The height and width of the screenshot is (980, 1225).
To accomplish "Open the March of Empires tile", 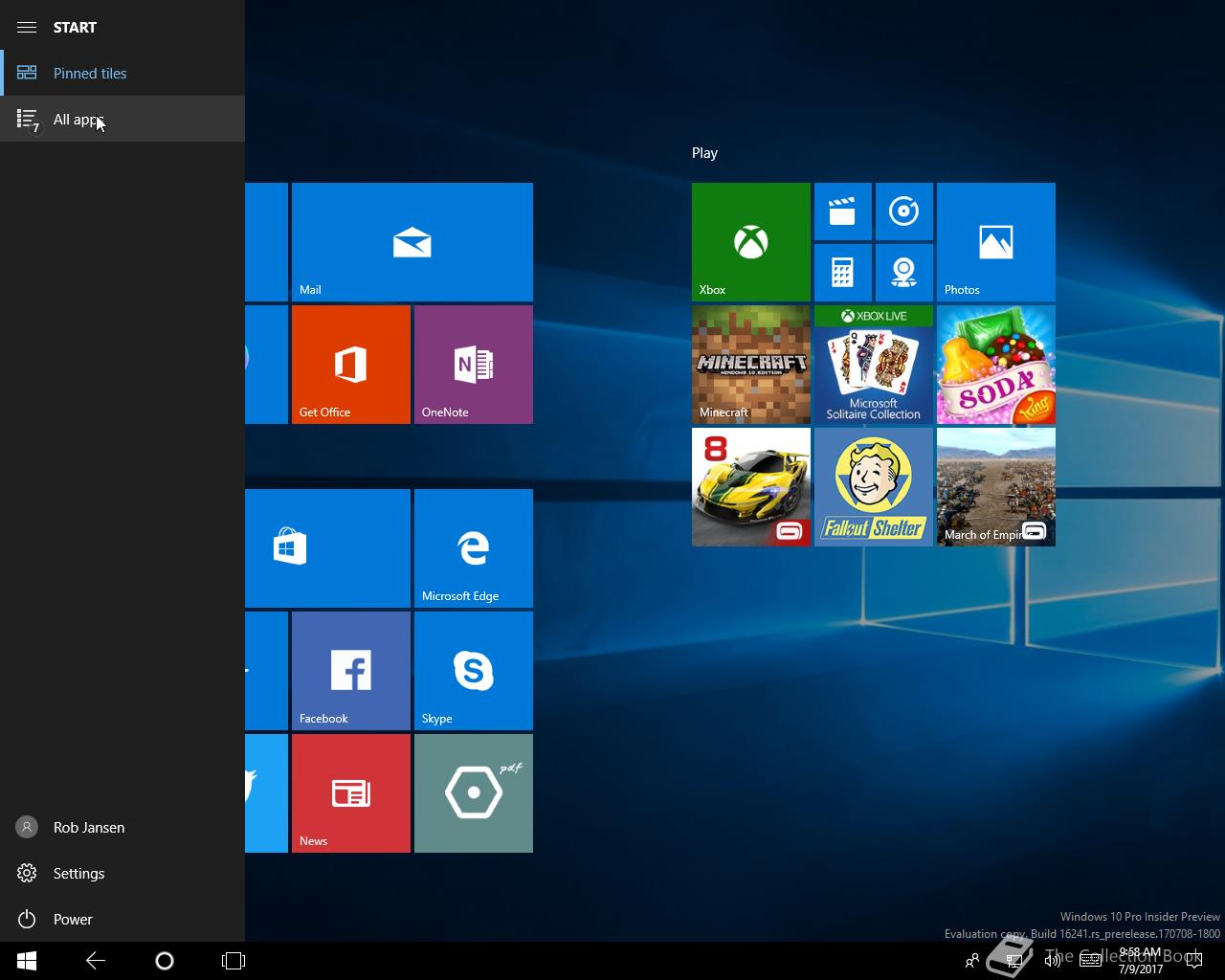I will point(996,487).
